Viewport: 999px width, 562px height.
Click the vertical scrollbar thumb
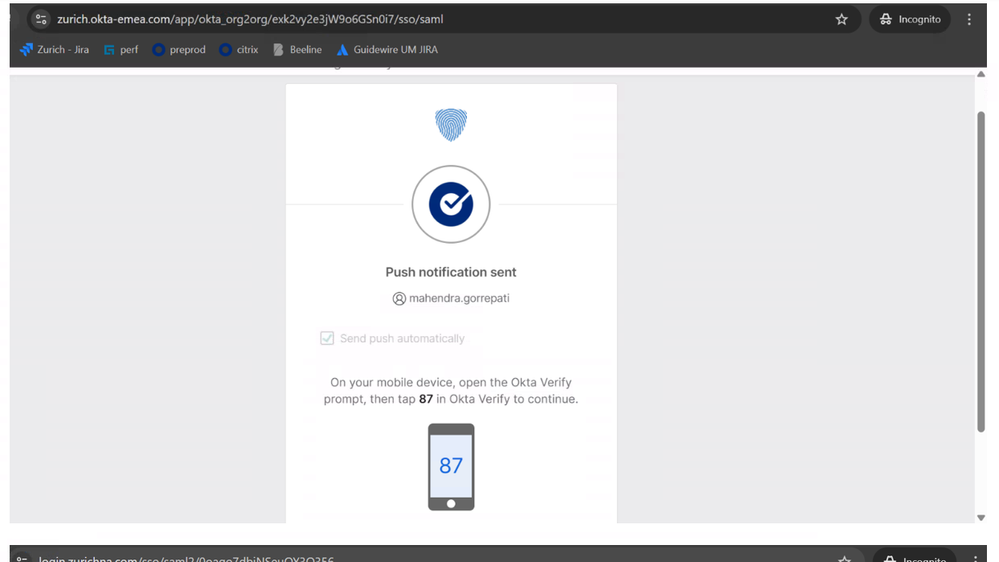981,272
